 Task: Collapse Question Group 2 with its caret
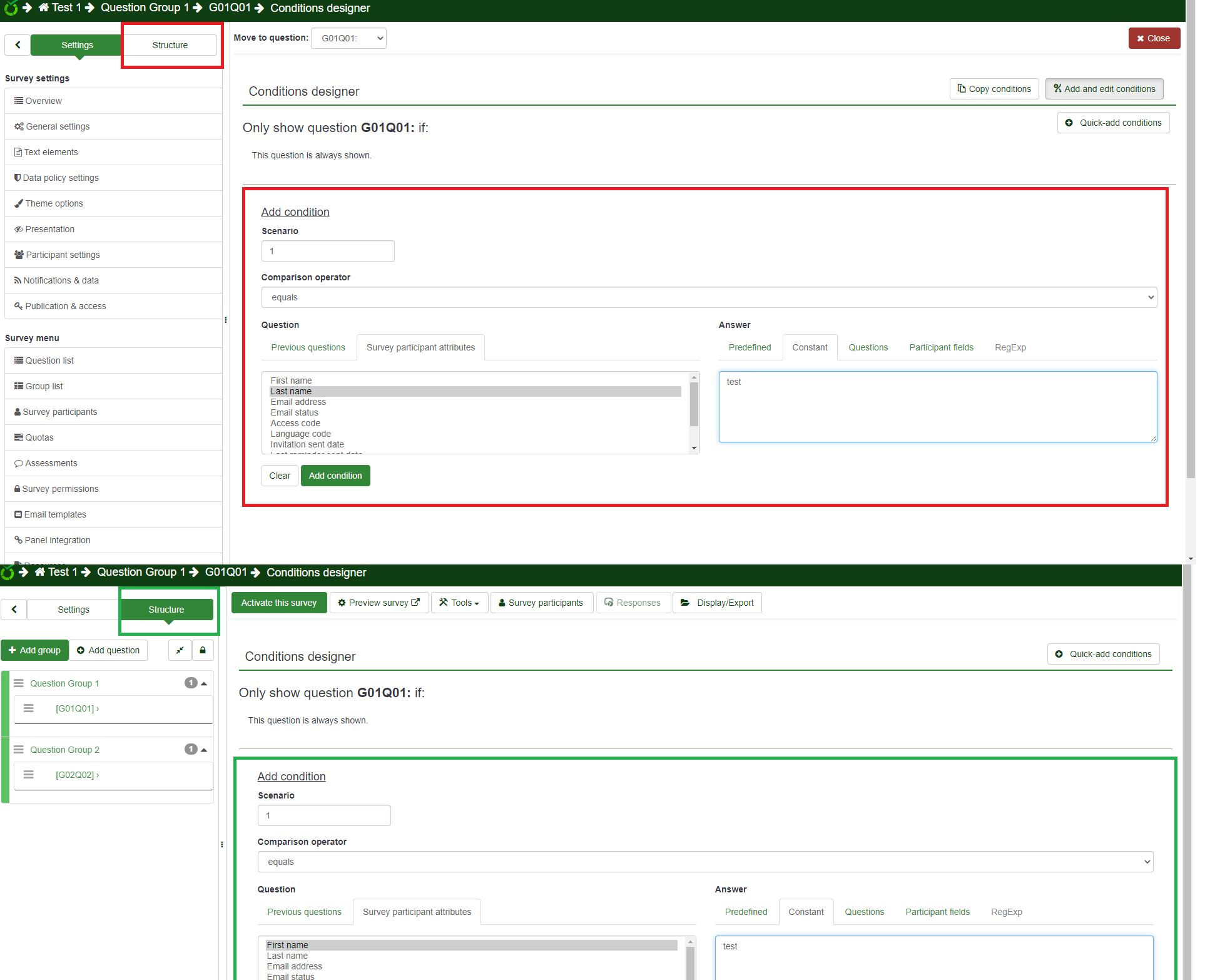tap(204, 750)
